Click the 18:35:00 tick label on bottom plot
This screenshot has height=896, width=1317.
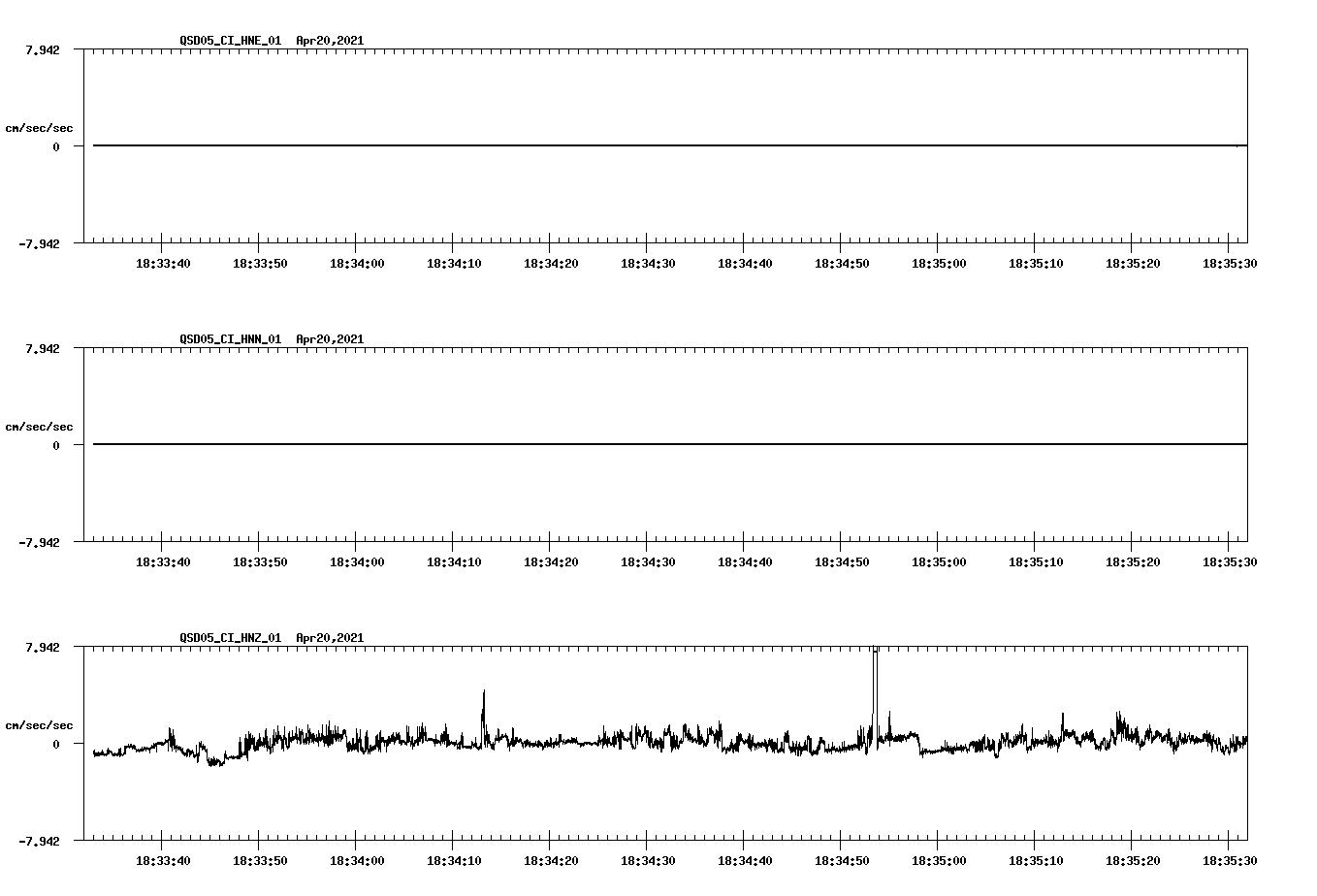(x=941, y=859)
